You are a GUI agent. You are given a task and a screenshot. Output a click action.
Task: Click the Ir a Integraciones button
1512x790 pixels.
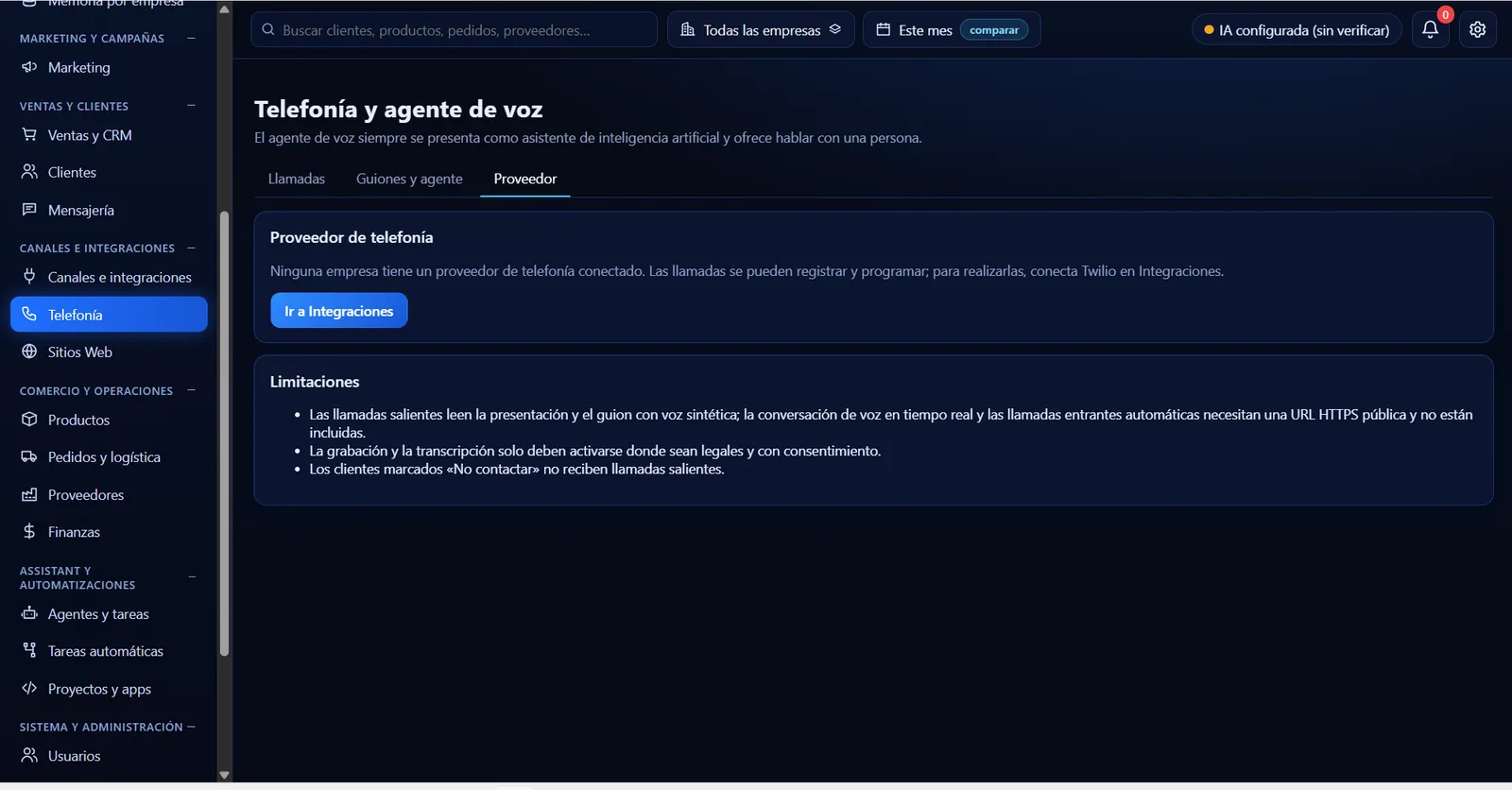pos(339,311)
